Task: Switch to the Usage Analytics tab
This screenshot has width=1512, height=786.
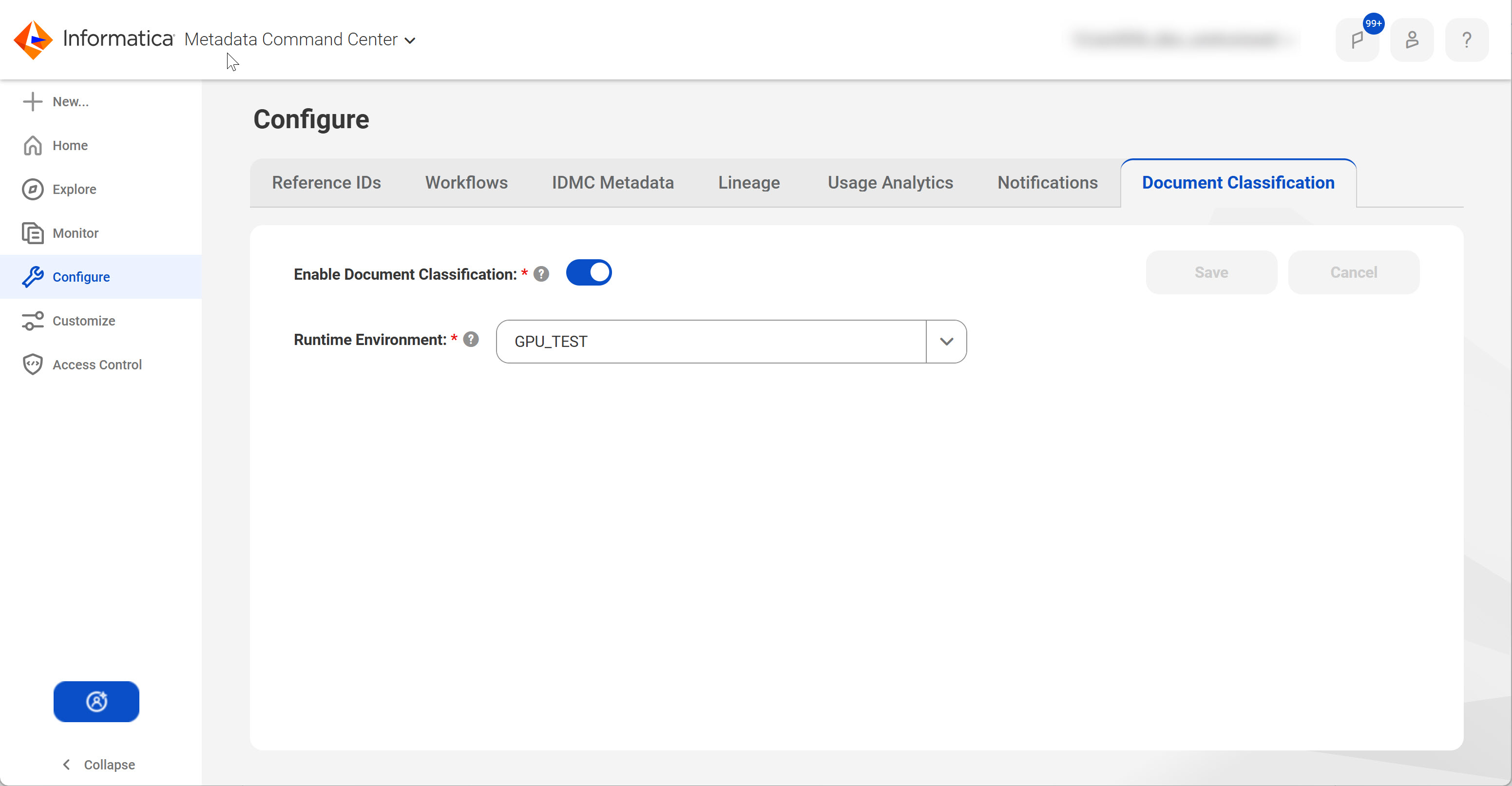Action: (890, 183)
